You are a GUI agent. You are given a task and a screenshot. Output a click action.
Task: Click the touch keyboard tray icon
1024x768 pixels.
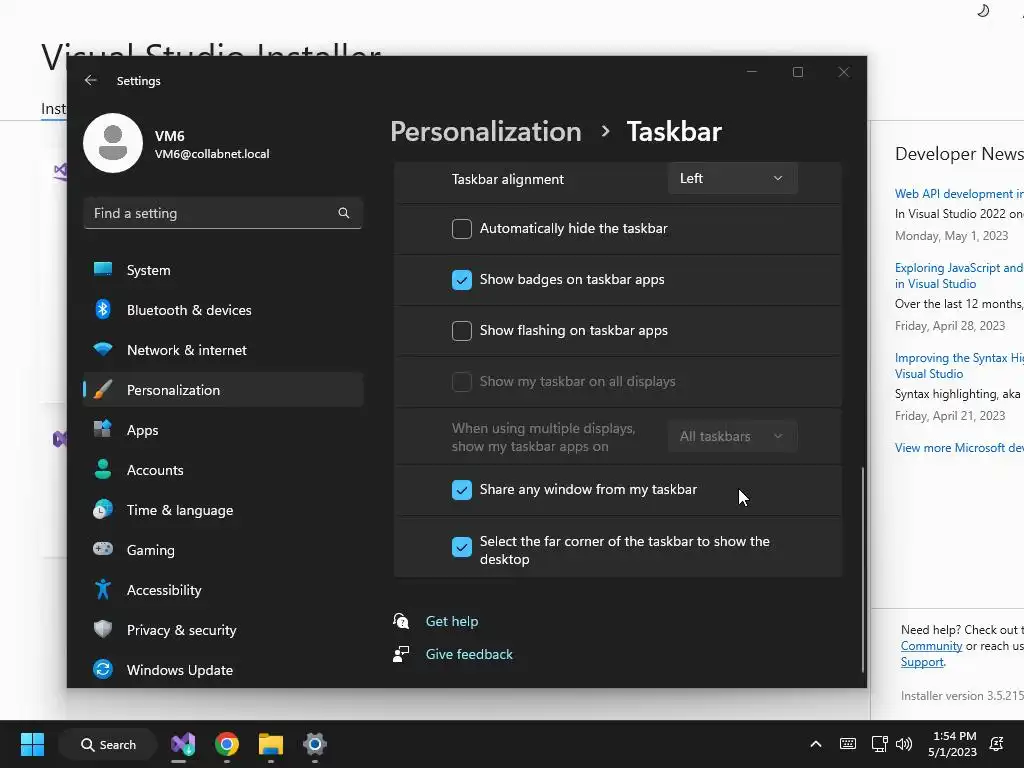click(x=848, y=744)
